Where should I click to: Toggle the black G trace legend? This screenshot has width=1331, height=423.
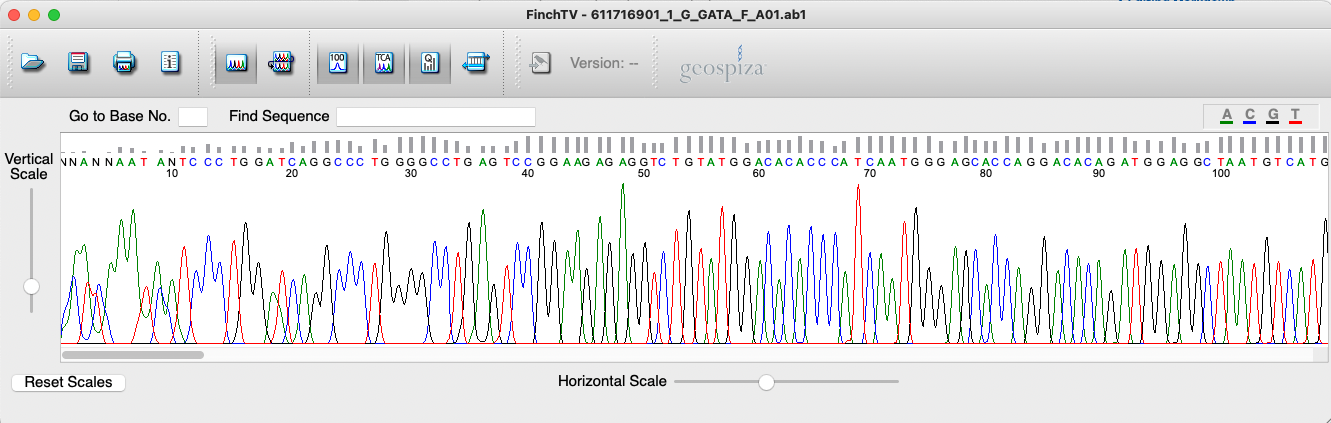(x=1272, y=115)
